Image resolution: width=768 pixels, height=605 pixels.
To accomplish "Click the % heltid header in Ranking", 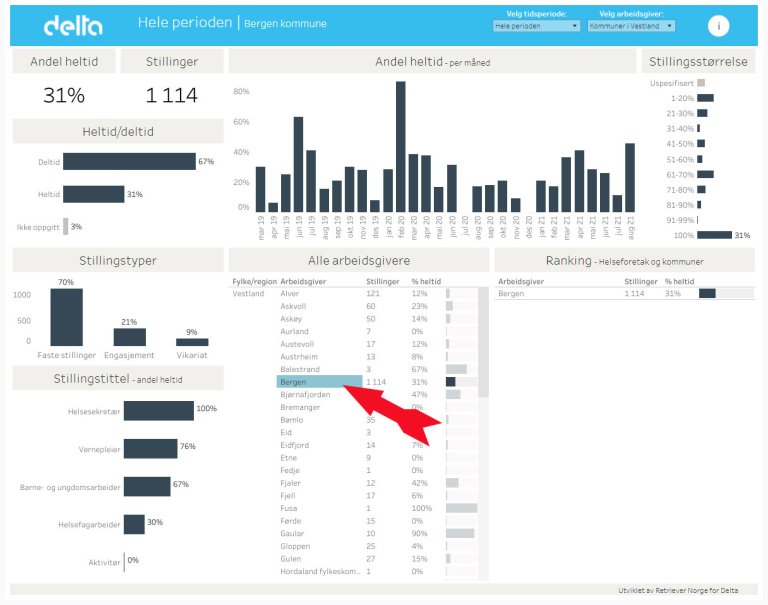I will coord(679,281).
